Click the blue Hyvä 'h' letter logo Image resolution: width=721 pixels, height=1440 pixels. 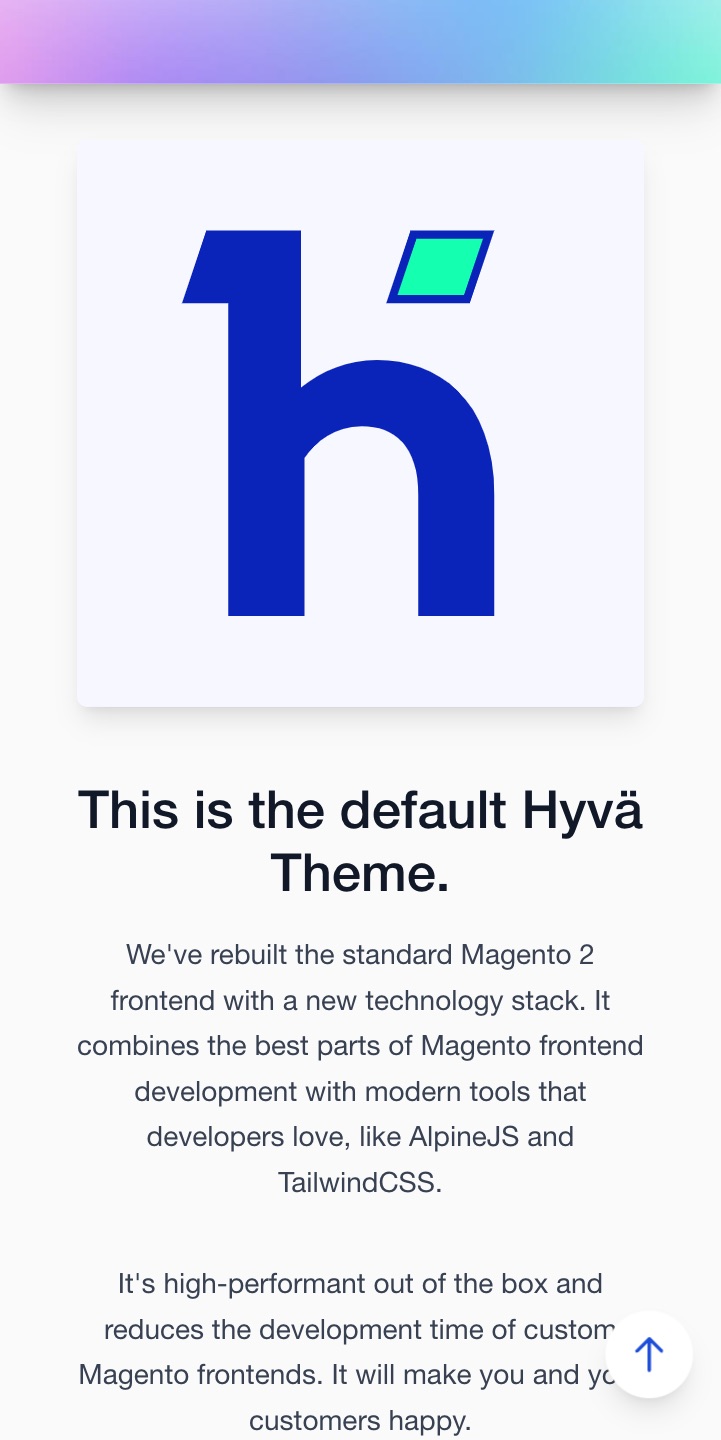(x=338, y=423)
